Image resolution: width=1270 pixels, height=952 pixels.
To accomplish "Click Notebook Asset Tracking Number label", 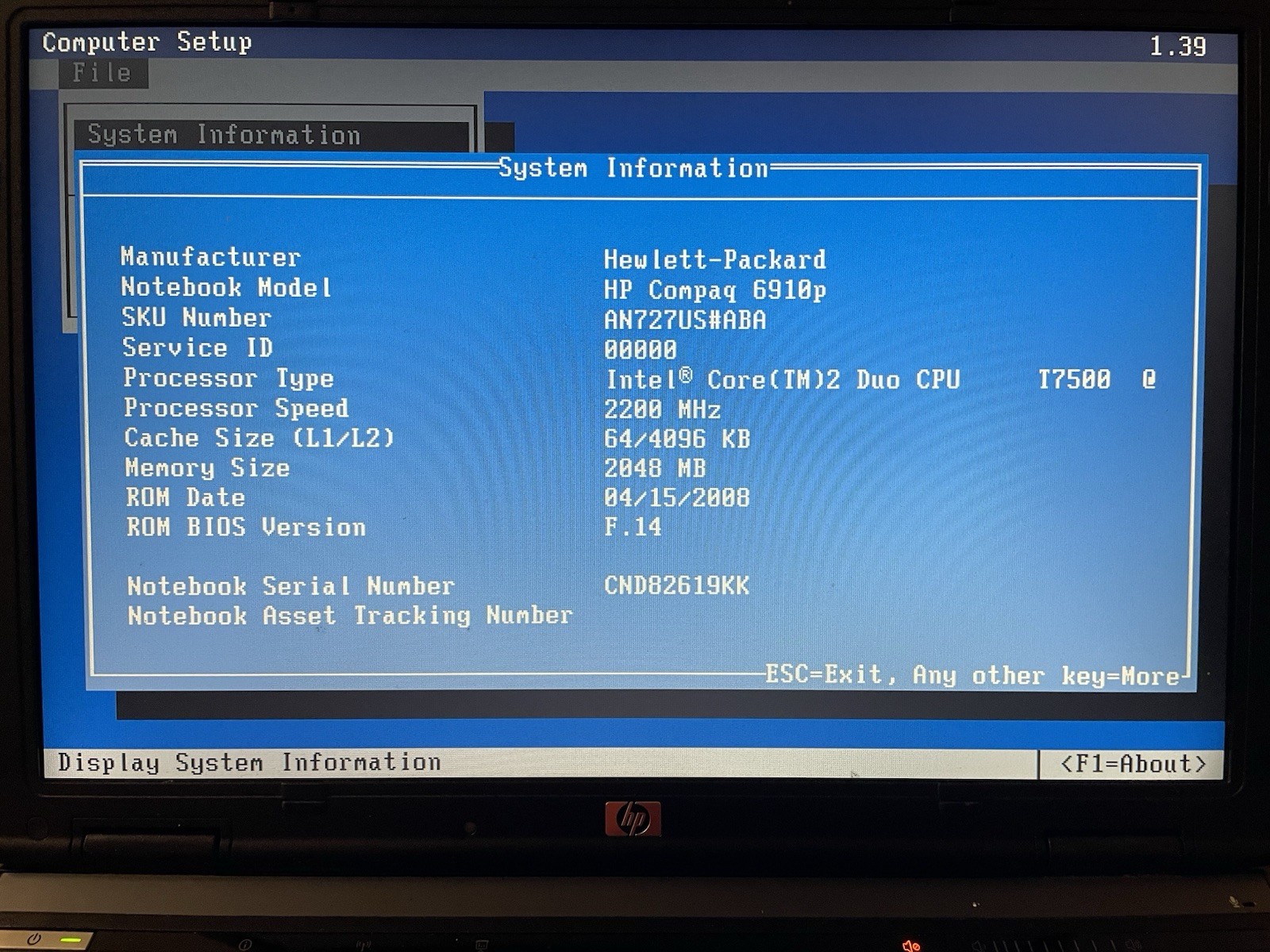I will [x=350, y=616].
